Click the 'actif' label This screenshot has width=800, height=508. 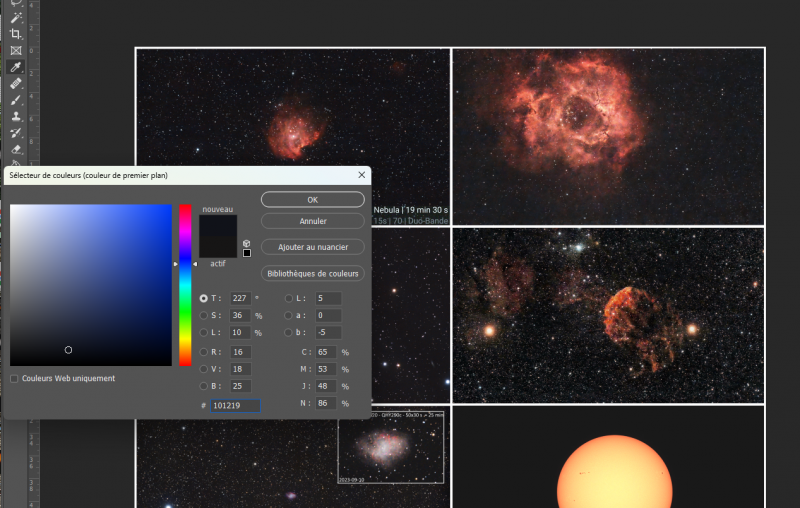(218, 264)
